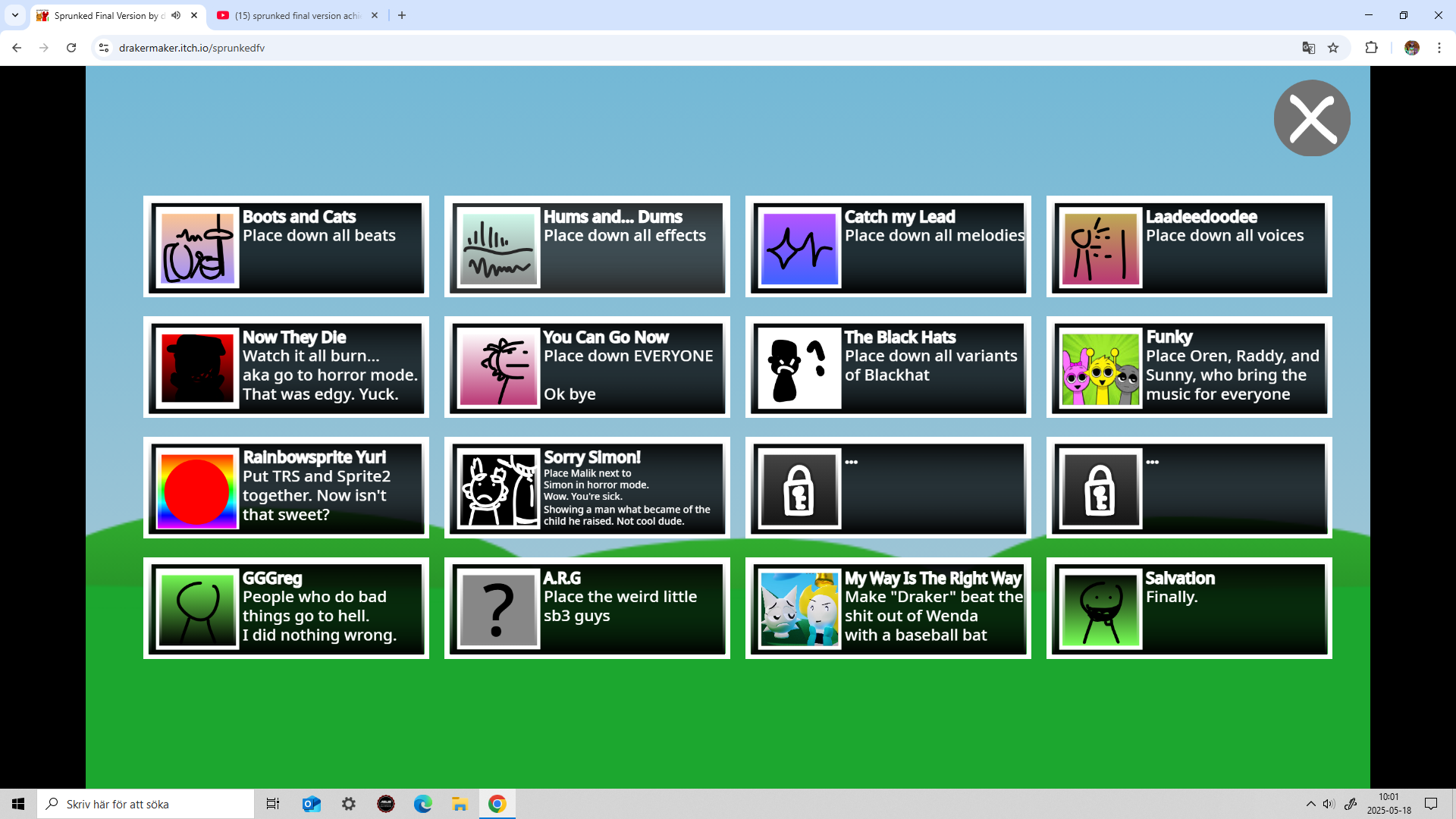Launch Outlook from the taskbar

[311, 804]
